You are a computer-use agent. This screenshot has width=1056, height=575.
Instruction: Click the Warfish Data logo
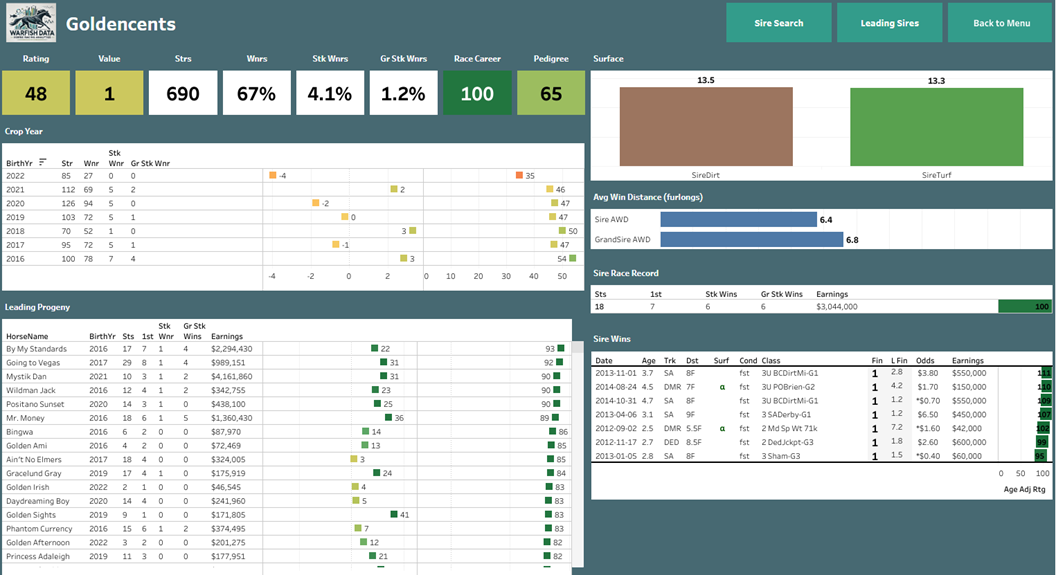(31, 22)
